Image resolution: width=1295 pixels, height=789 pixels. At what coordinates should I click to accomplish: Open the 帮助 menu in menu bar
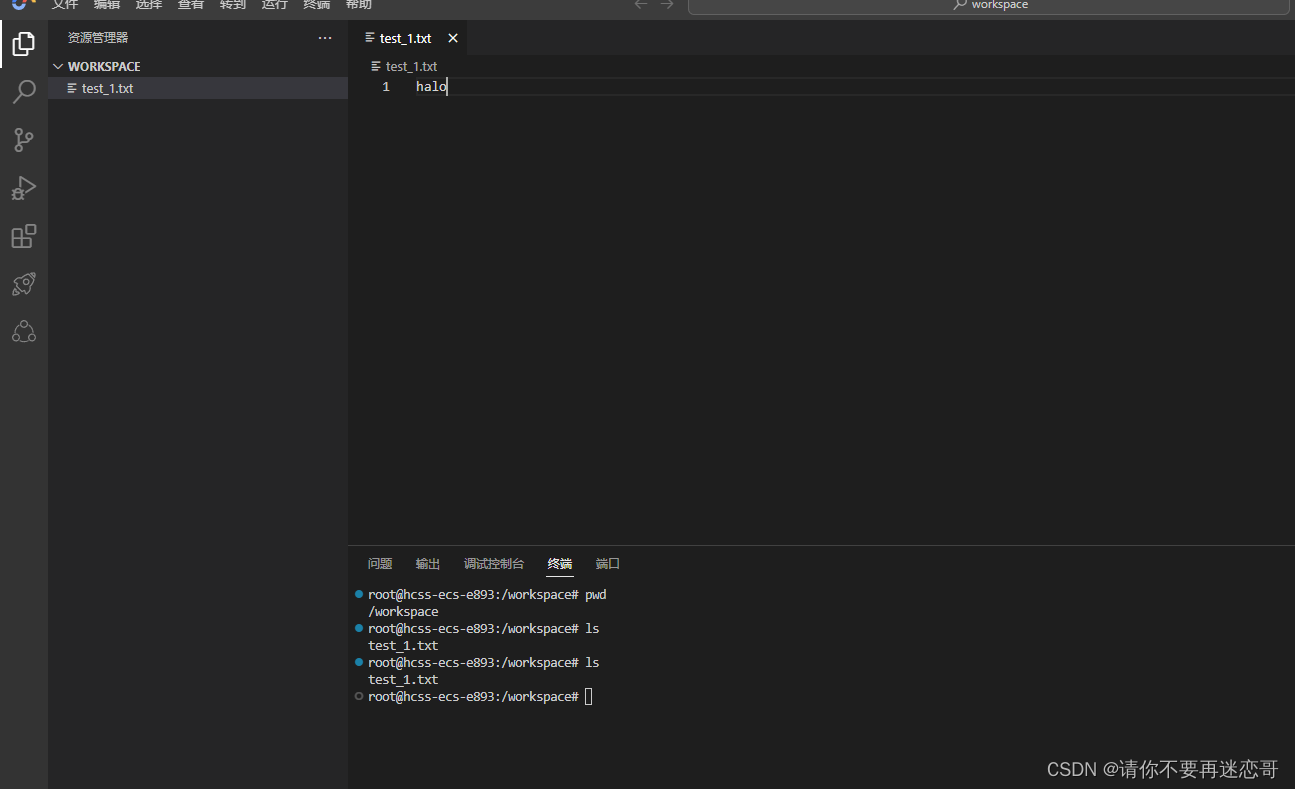click(359, 5)
